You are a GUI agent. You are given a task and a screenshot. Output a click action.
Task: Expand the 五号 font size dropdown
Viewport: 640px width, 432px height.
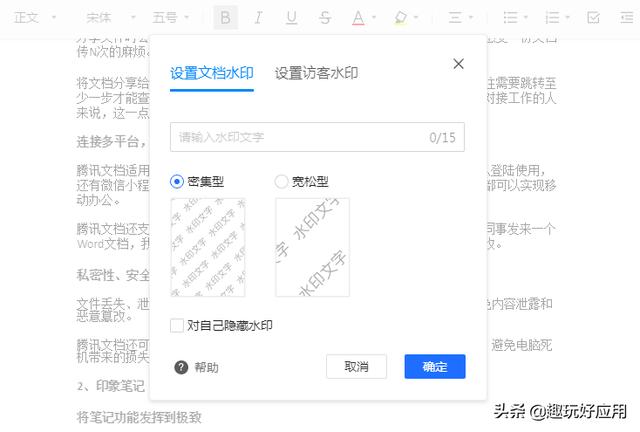coord(173,17)
